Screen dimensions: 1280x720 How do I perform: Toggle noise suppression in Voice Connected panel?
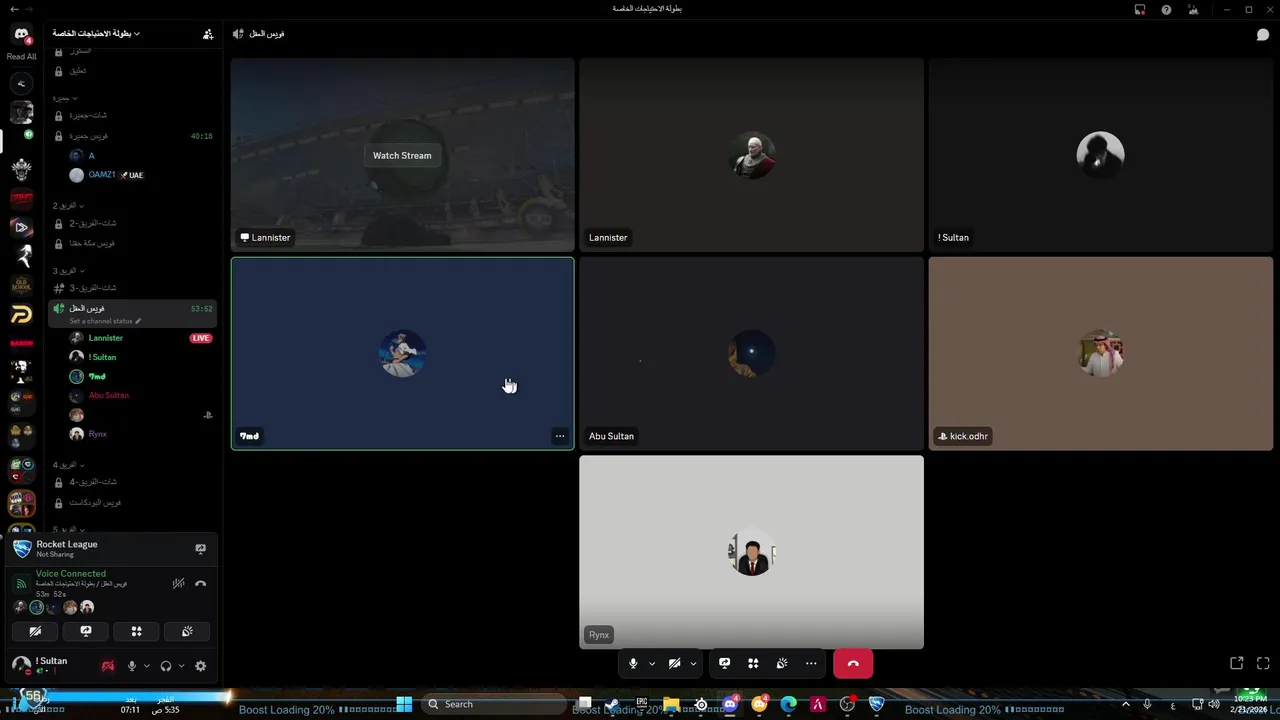179,584
